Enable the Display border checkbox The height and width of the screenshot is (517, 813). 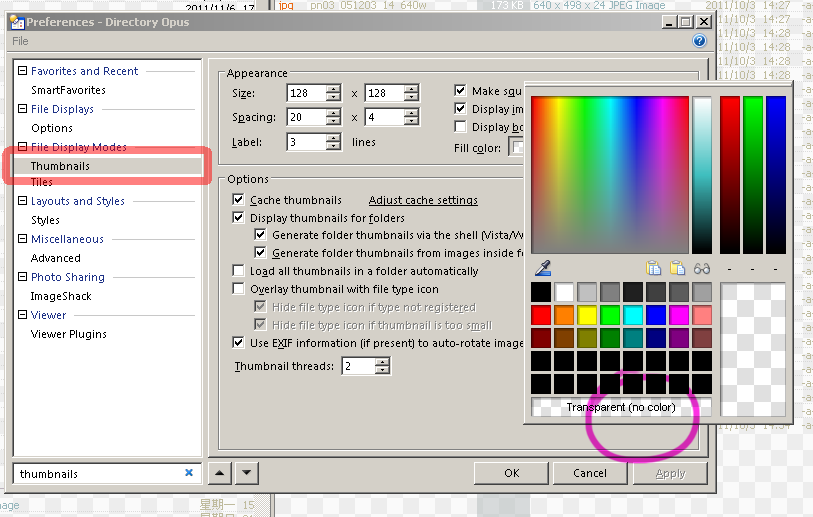[460, 127]
